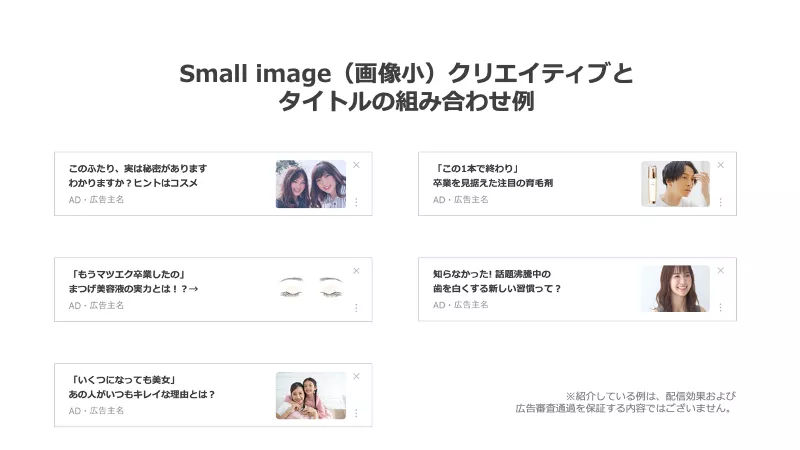Click the mother and daughter thumbnail
This screenshot has width=800, height=450.
(310, 395)
